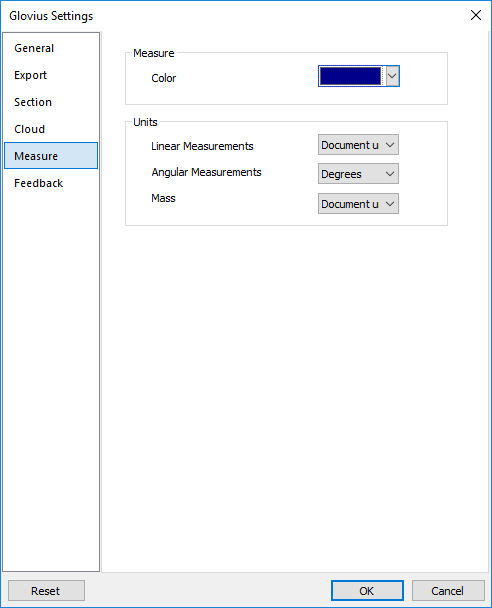The width and height of the screenshot is (492, 608).
Task: Click the Angular Measurements label
Action: [x=207, y=172]
